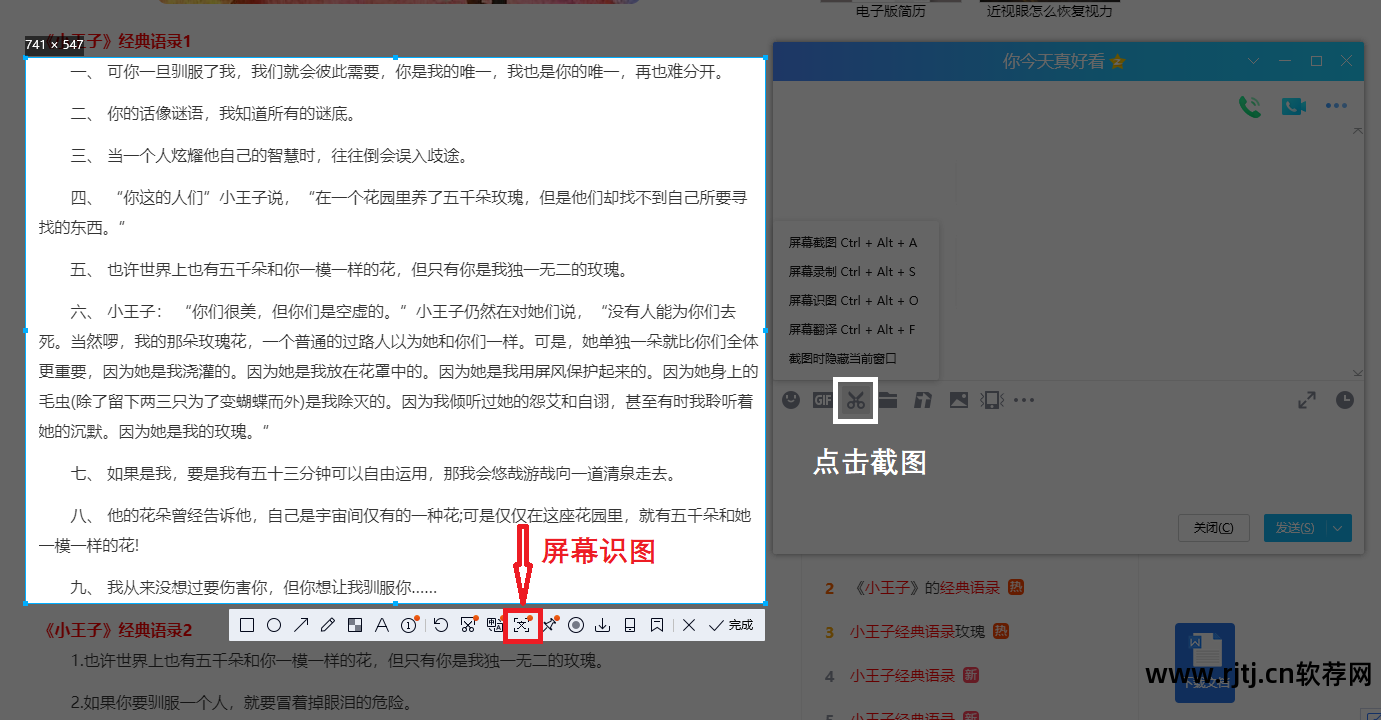
Task: Save the screenshot with the download icon
Action: click(x=603, y=626)
